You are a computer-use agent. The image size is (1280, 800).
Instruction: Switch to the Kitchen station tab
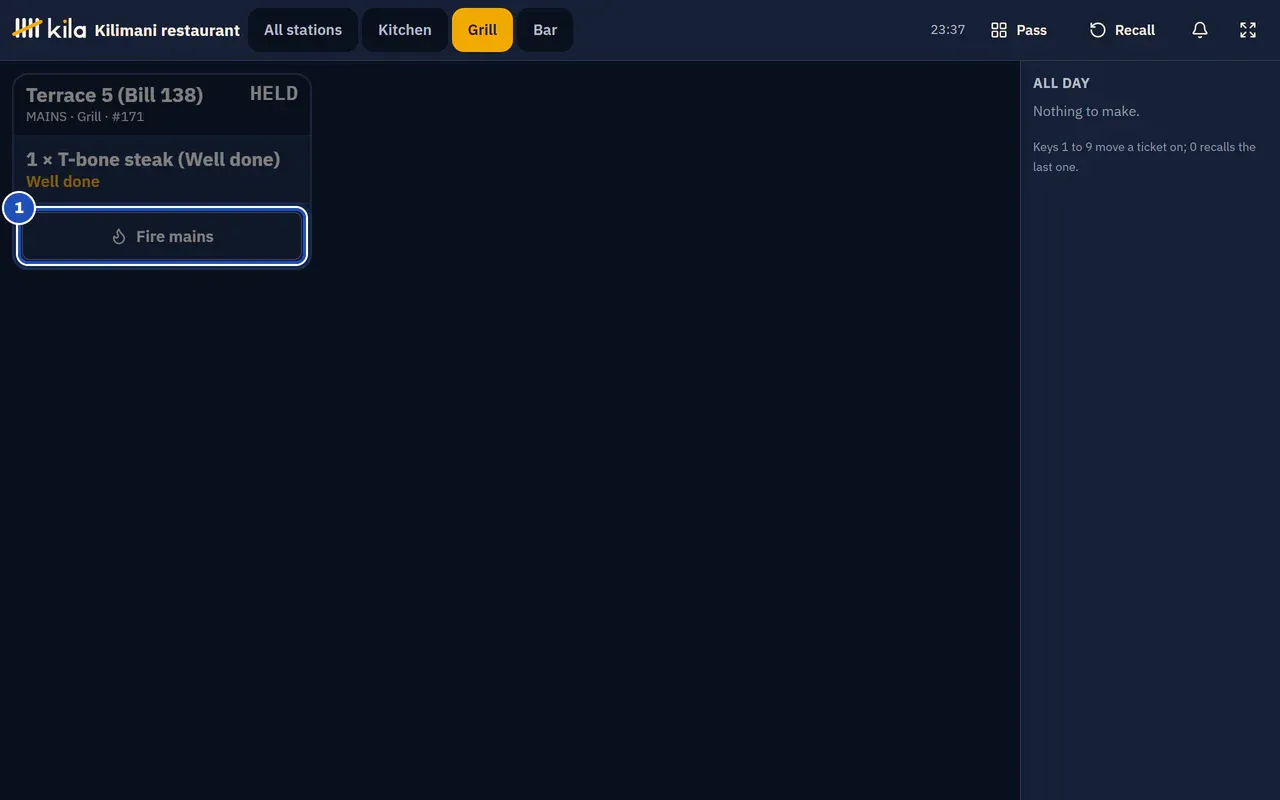[405, 30]
